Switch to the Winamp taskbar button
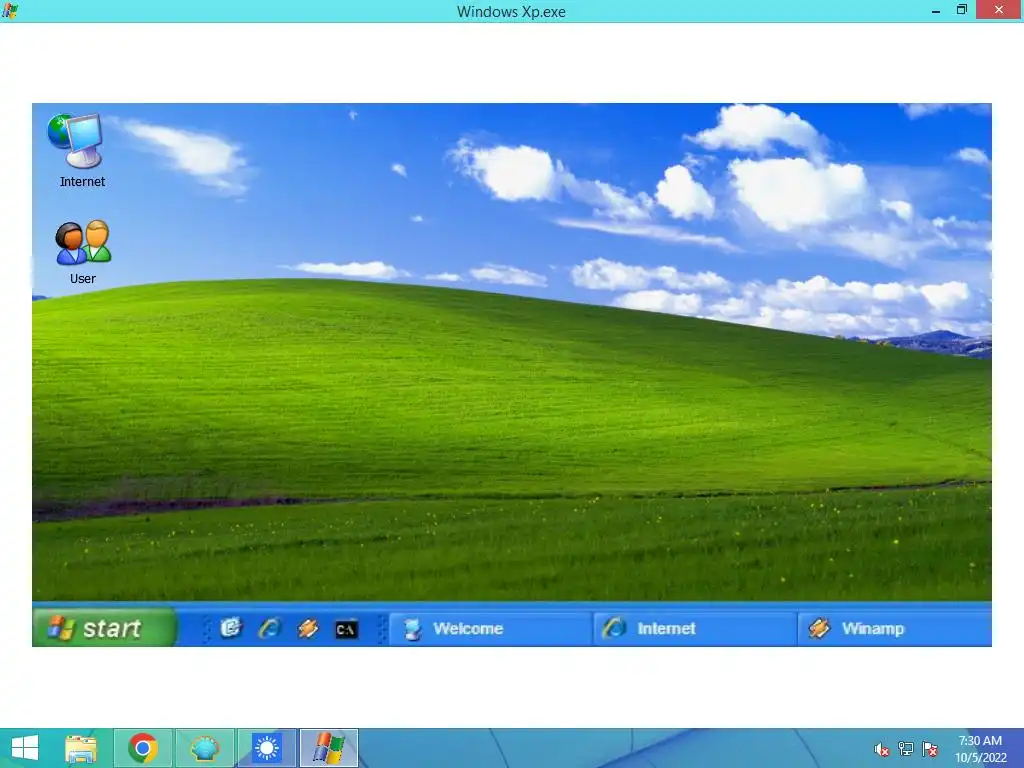The height and width of the screenshot is (768, 1024). click(895, 629)
